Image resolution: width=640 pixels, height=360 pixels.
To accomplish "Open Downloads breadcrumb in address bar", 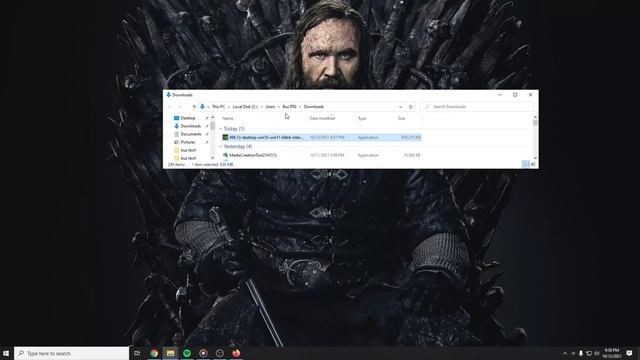I will [313, 107].
